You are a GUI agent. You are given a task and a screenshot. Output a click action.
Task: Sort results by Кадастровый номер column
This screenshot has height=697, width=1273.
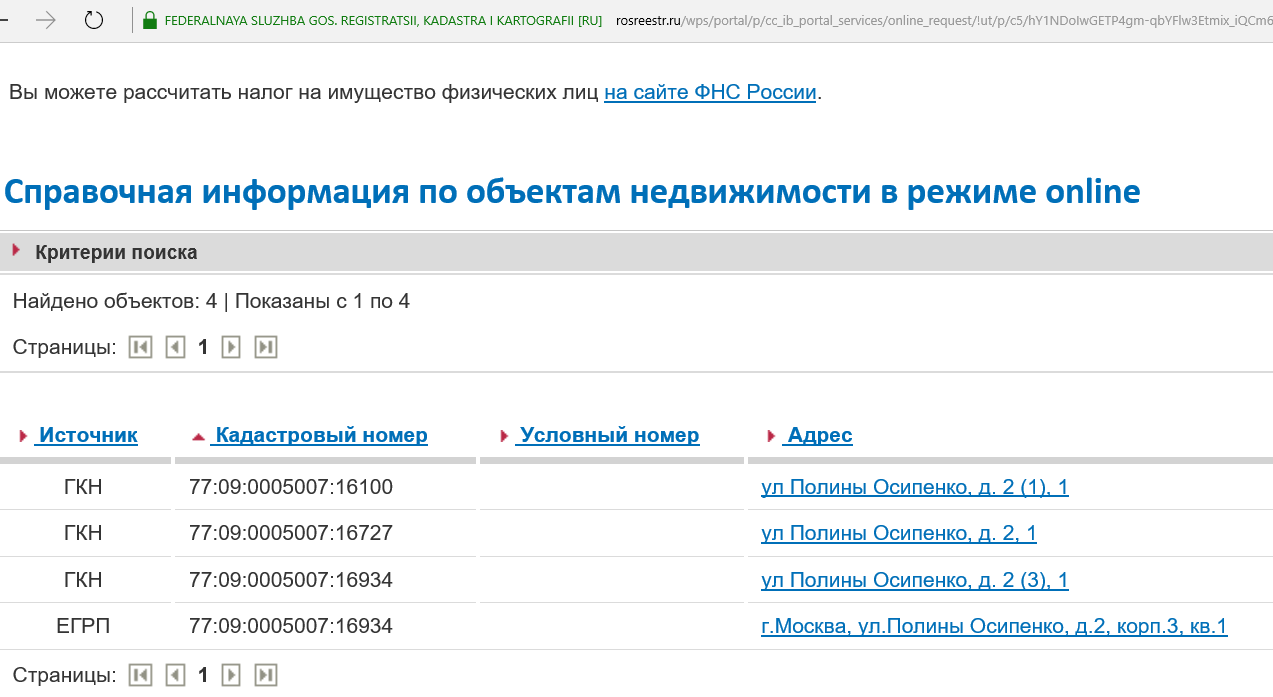(x=321, y=435)
